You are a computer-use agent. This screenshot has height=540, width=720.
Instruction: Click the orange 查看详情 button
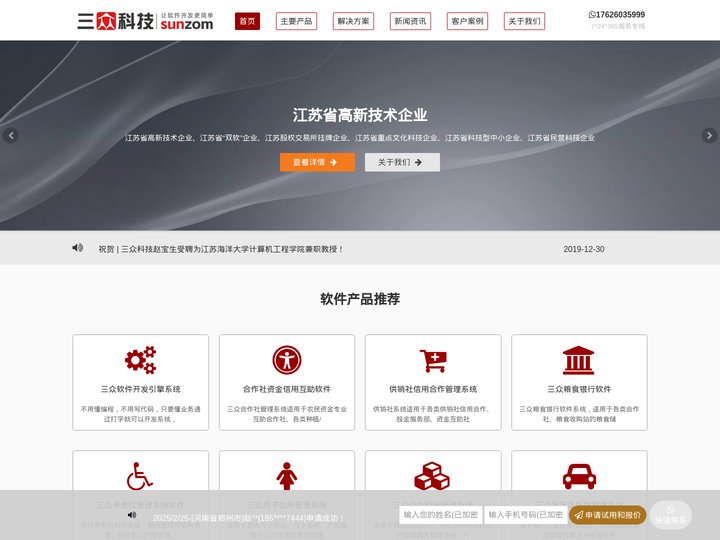coord(317,162)
